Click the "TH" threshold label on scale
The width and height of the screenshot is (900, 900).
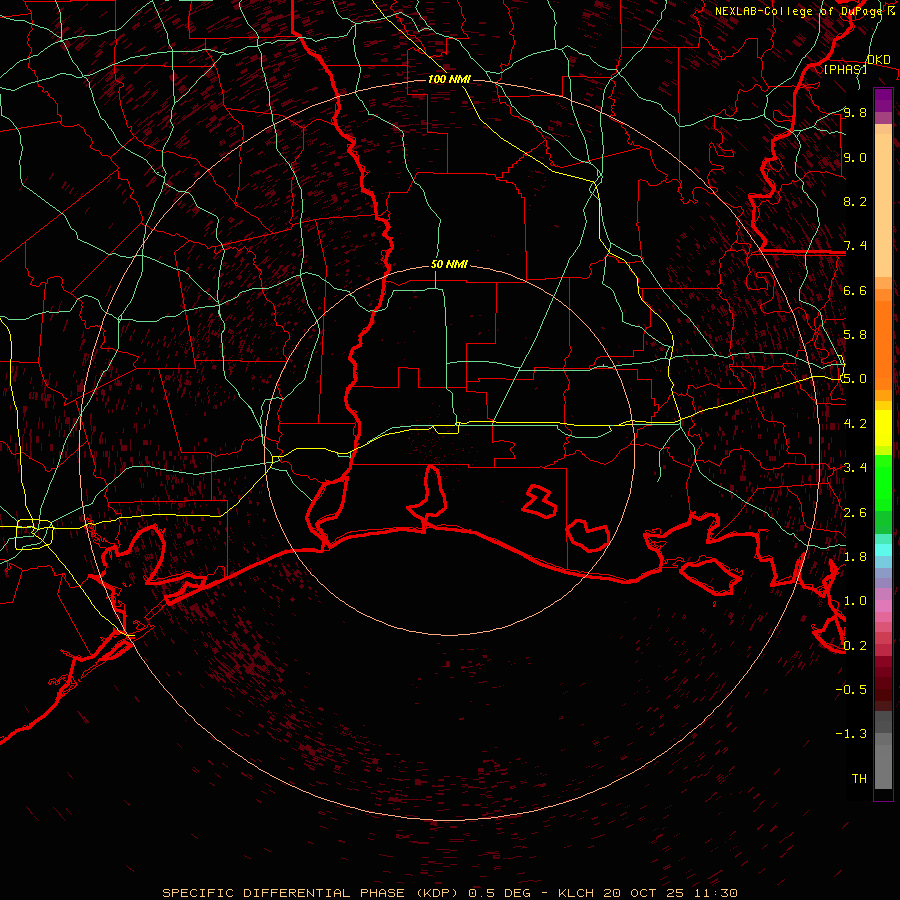coord(859,778)
